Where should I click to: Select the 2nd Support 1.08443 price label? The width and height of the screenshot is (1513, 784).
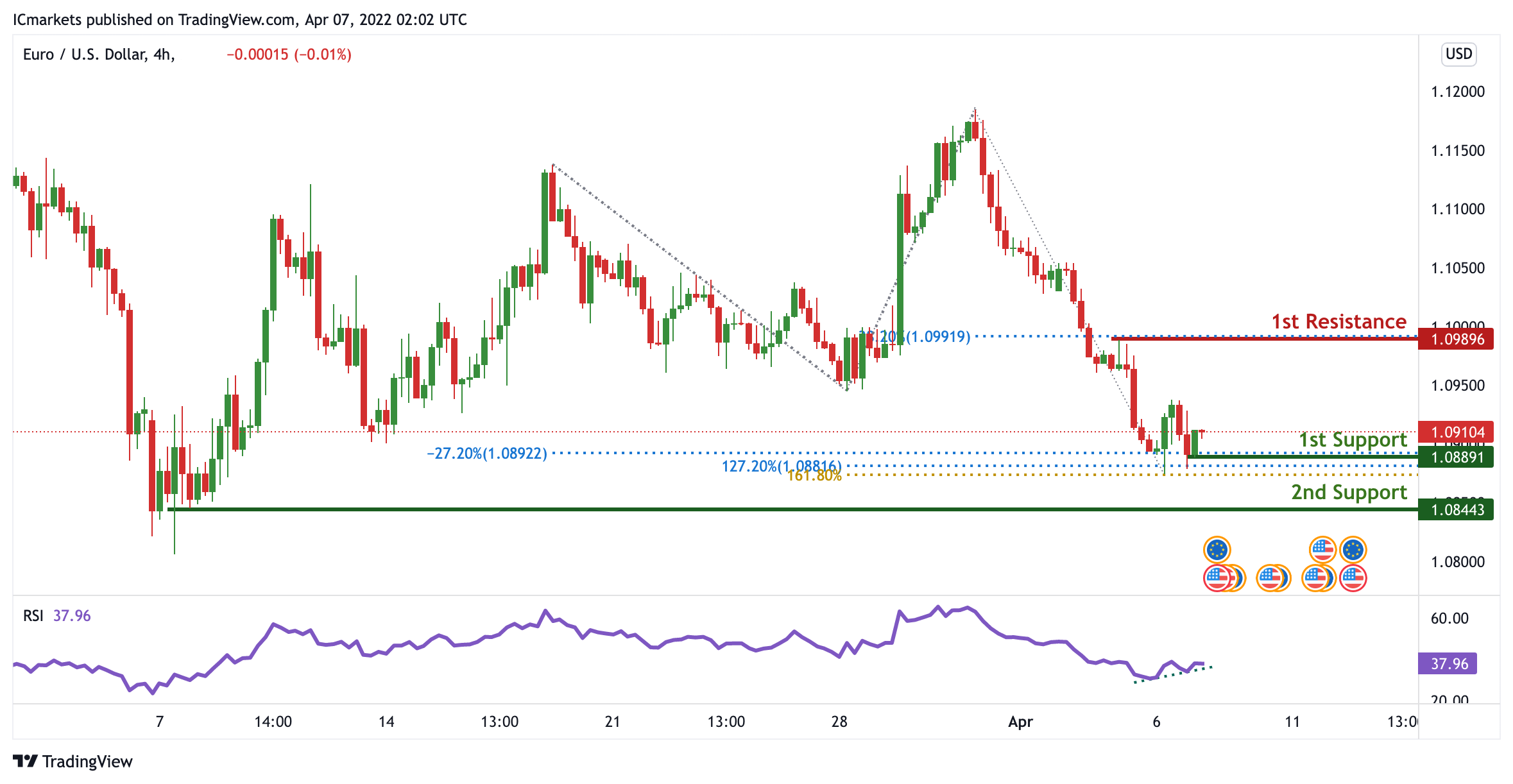(x=1455, y=510)
